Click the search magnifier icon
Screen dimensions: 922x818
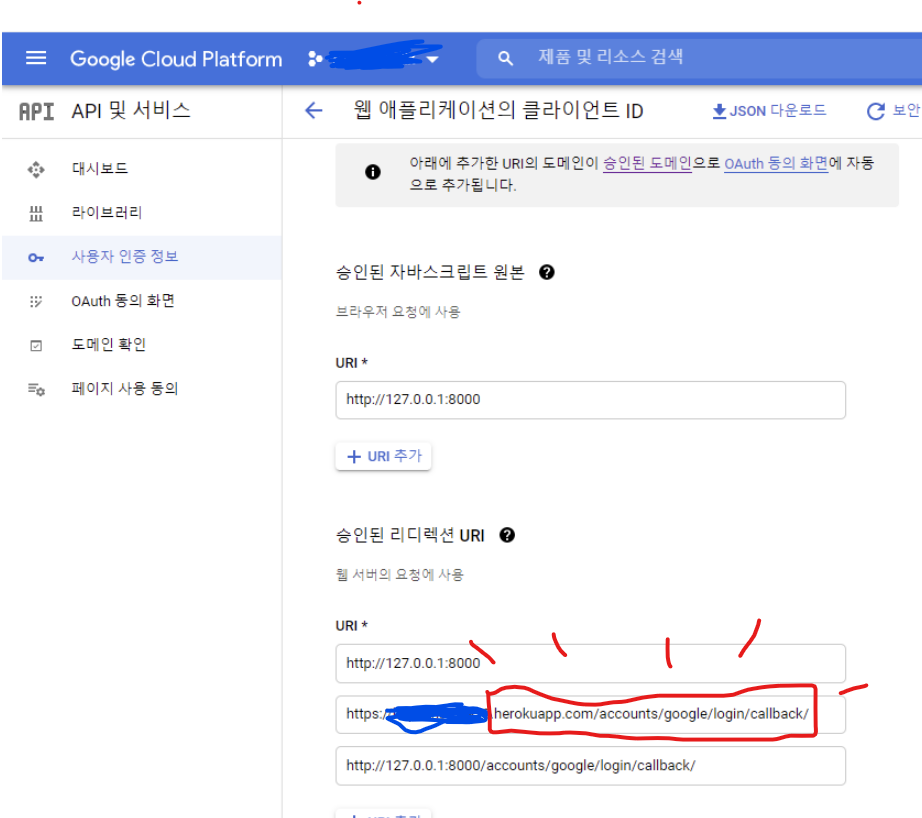[x=505, y=58]
